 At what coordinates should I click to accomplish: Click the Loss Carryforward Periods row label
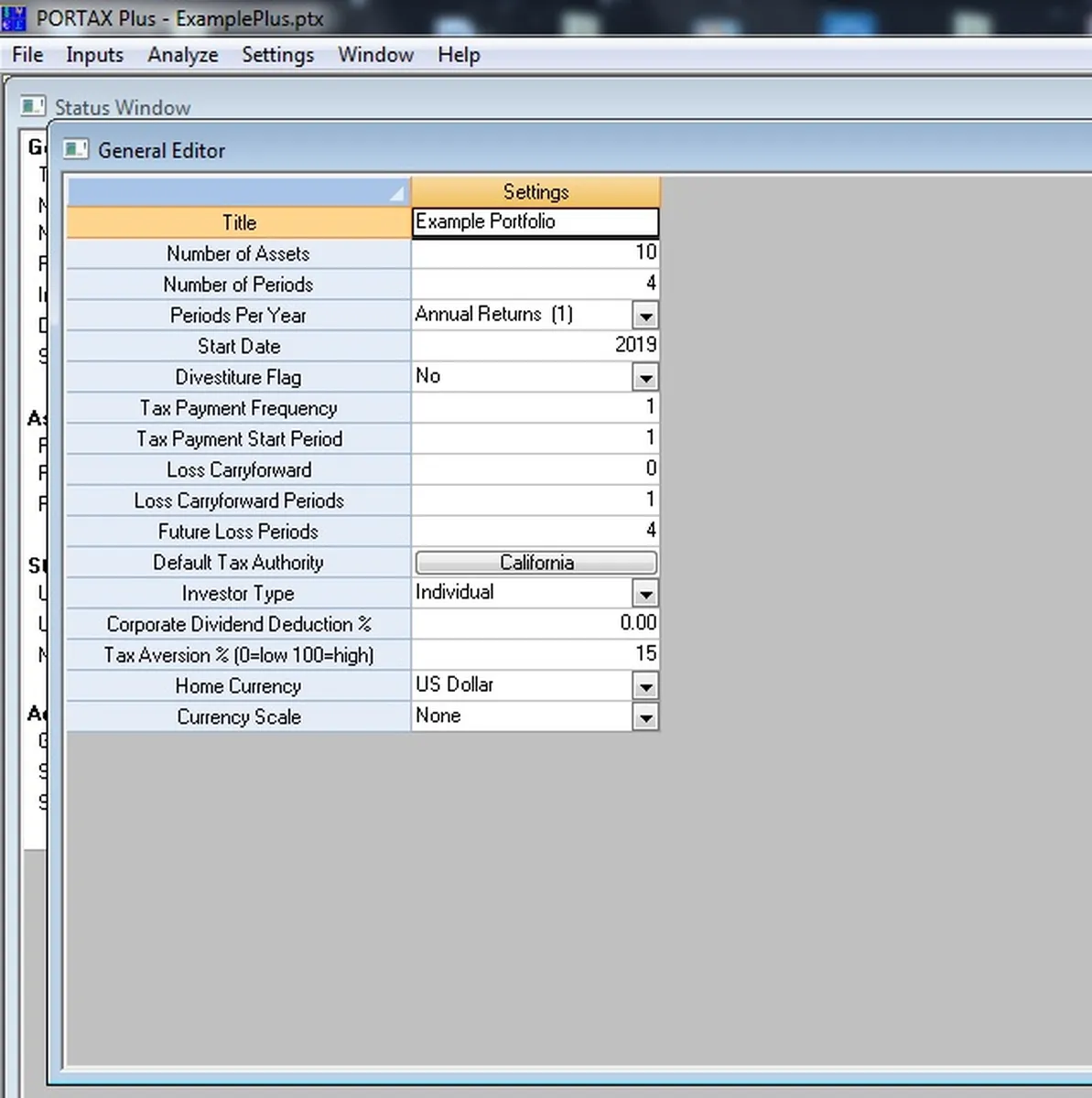239,501
